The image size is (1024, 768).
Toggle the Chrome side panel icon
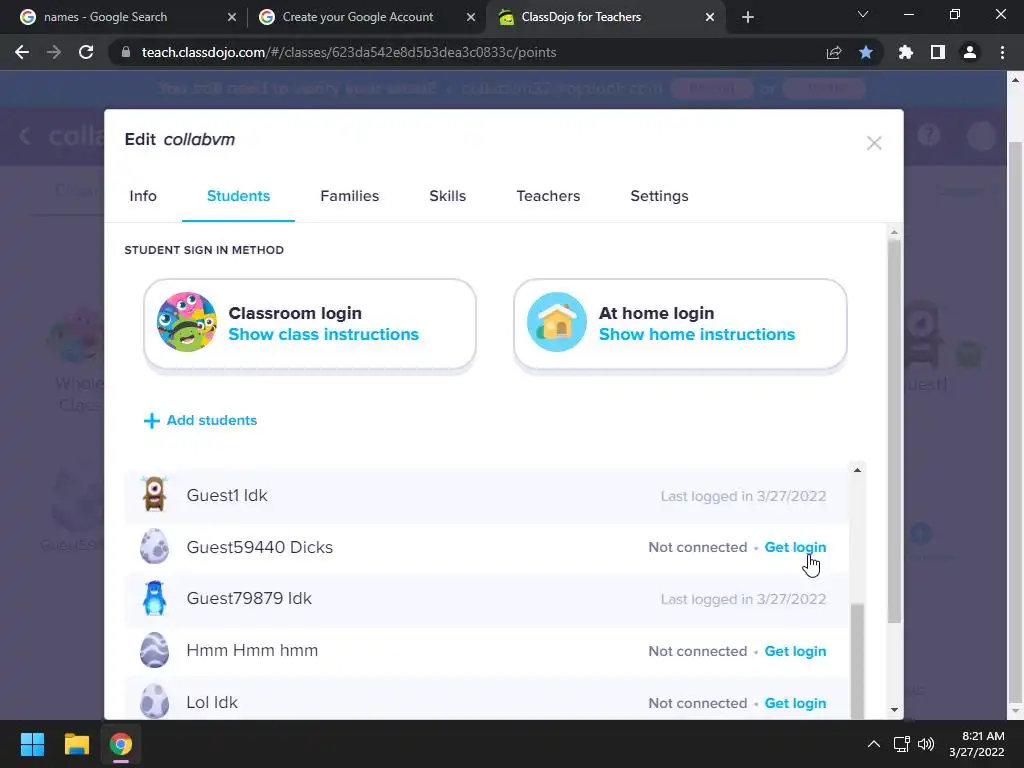938,52
